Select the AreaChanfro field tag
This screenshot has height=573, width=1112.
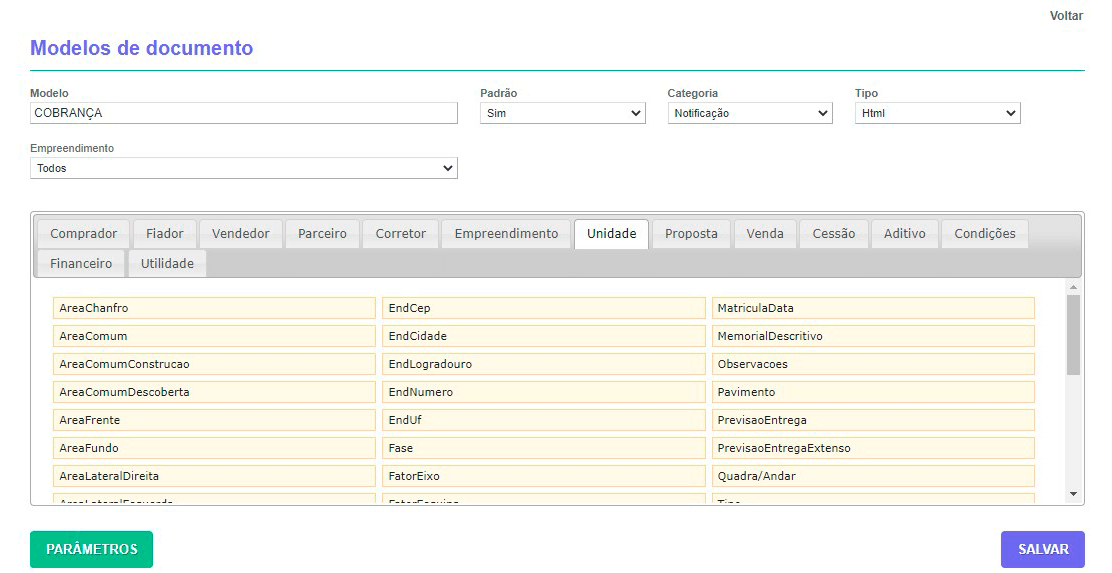point(214,308)
